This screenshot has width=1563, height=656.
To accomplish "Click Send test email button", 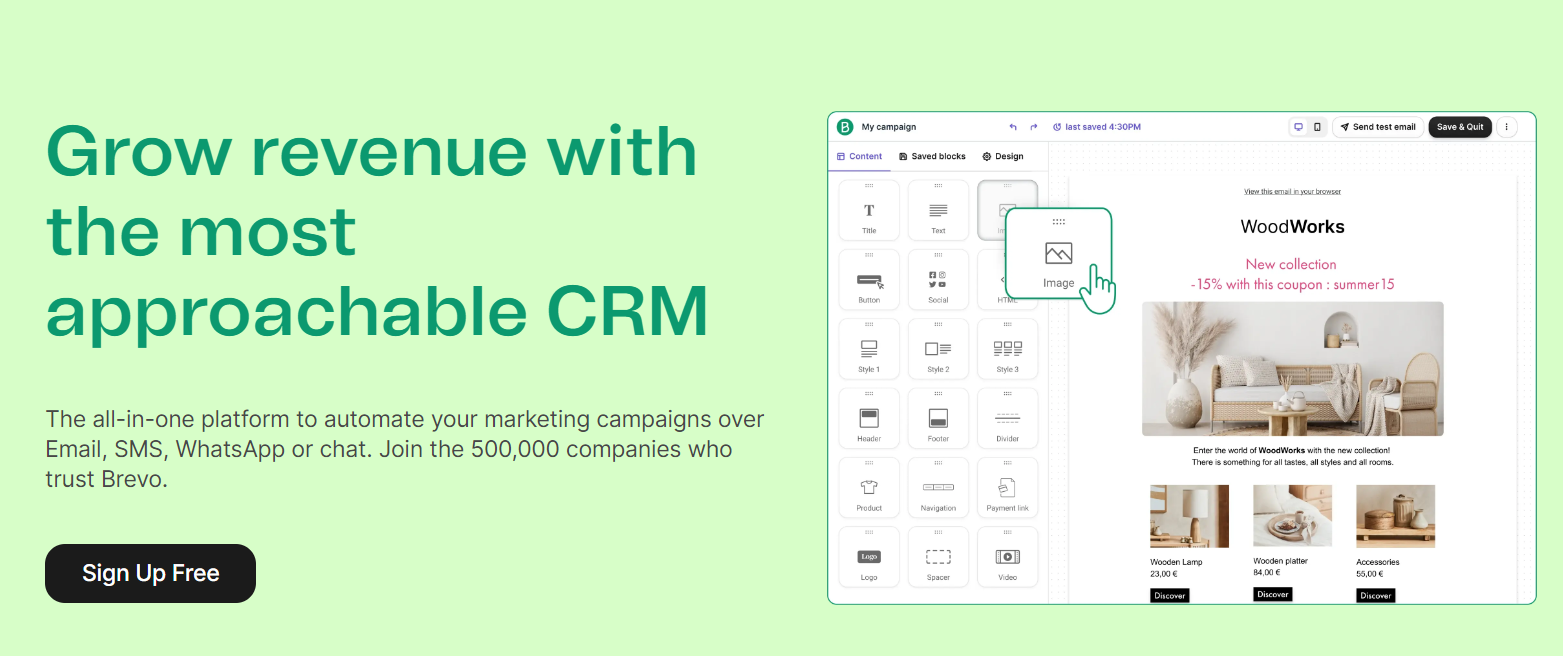I will (x=1378, y=127).
